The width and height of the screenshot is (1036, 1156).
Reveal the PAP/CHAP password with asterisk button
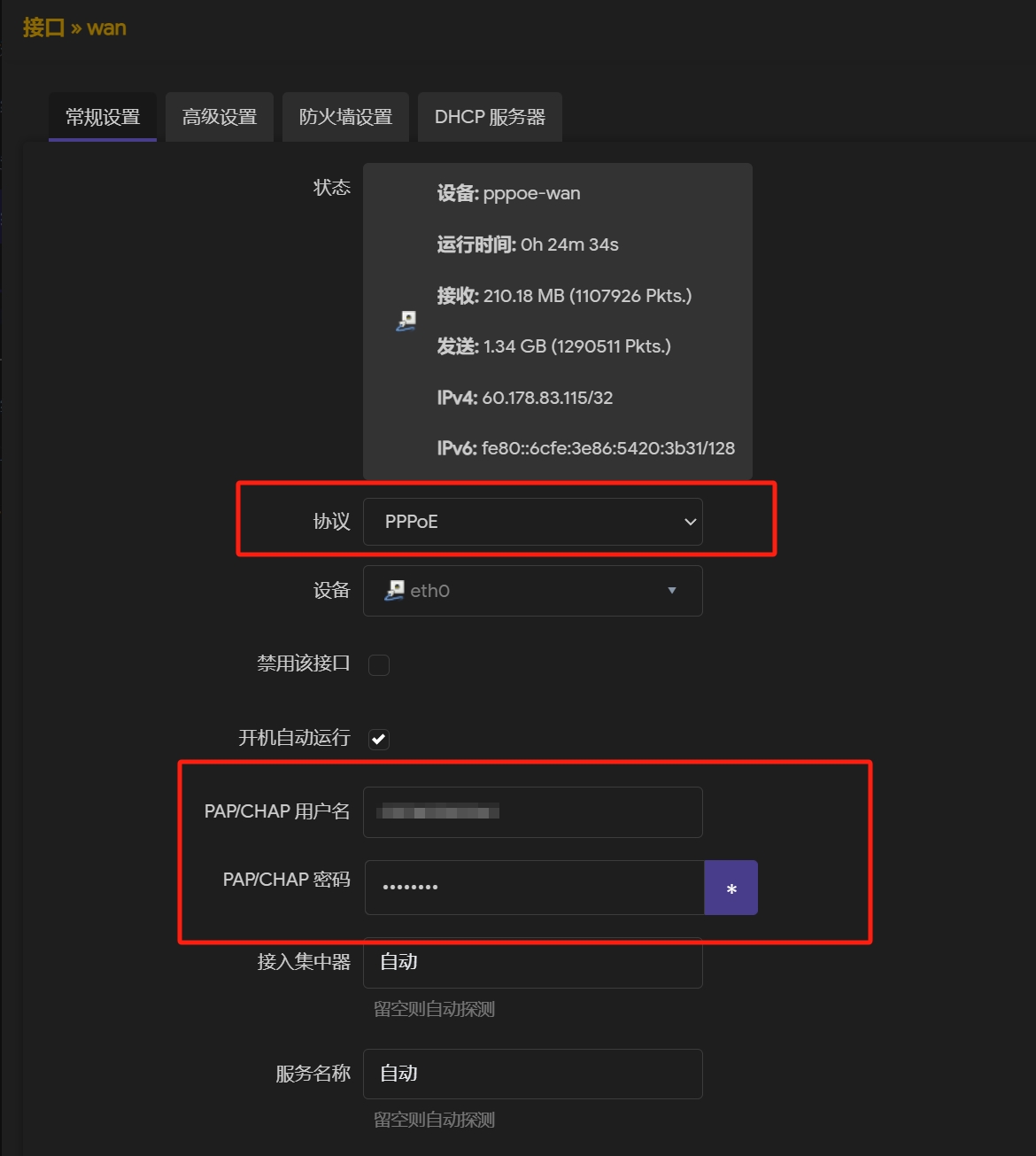tap(731, 888)
